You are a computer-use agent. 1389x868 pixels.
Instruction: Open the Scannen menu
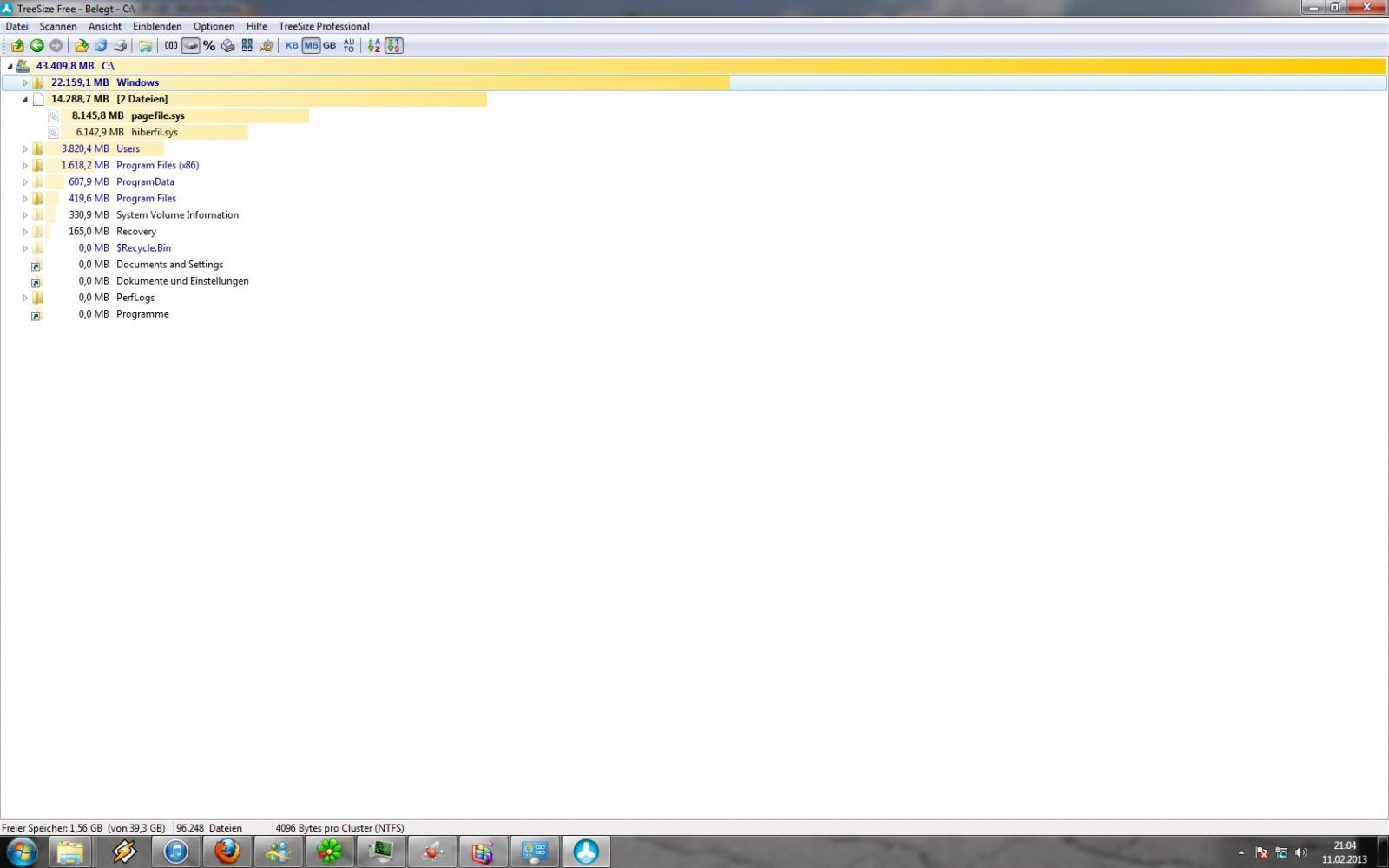point(58,26)
